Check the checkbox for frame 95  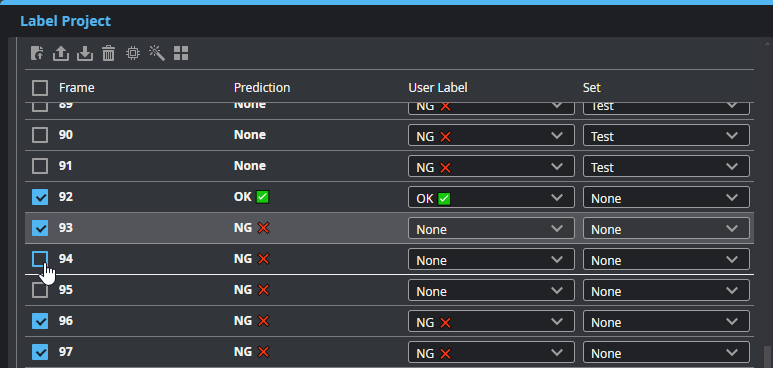pyautogui.click(x=40, y=290)
